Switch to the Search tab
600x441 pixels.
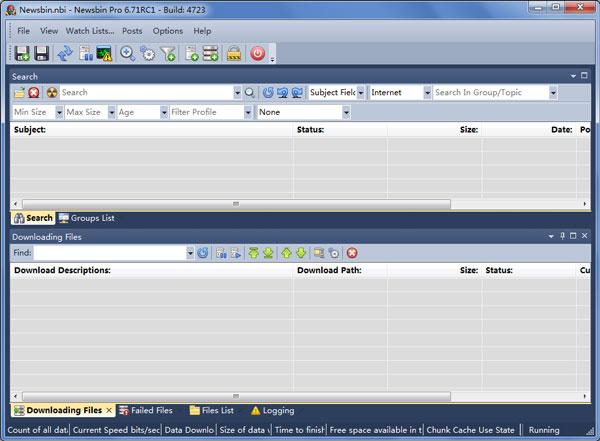[x=33, y=218]
